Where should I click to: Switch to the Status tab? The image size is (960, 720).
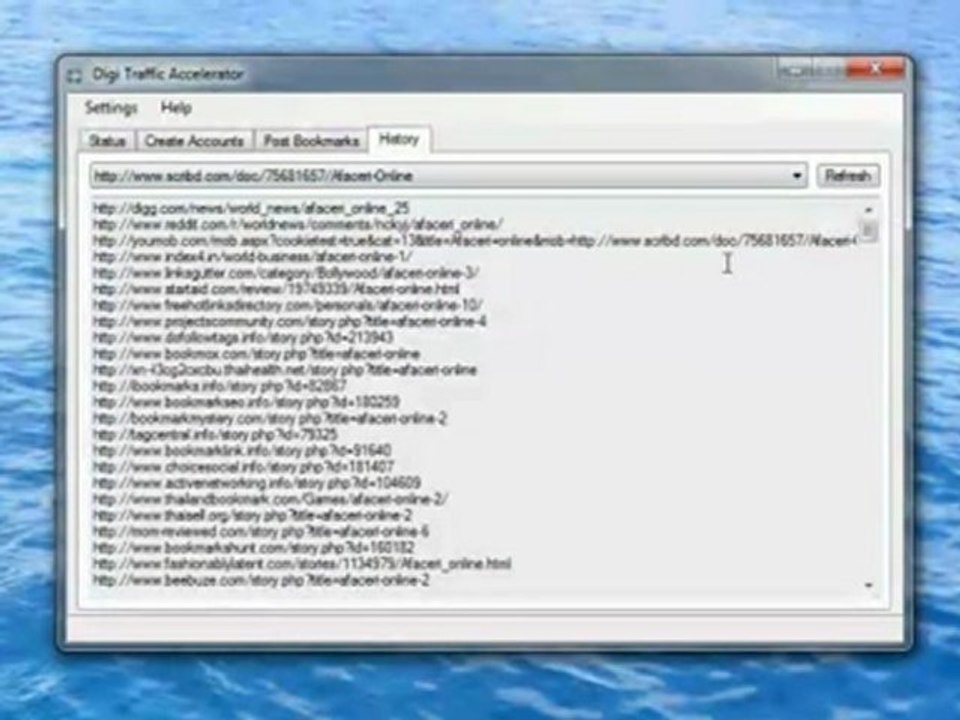(x=107, y=141)
